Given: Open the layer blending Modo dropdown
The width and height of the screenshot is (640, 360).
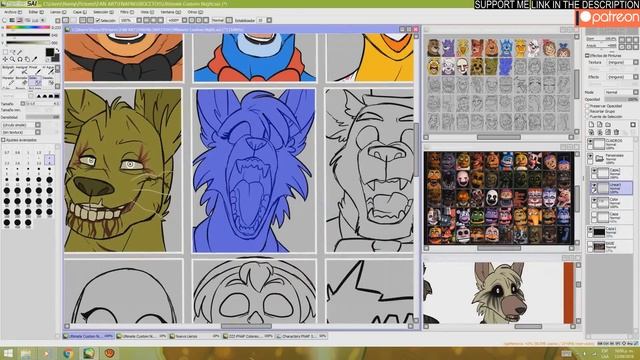Looking at the screenshot, I should 636,92.
